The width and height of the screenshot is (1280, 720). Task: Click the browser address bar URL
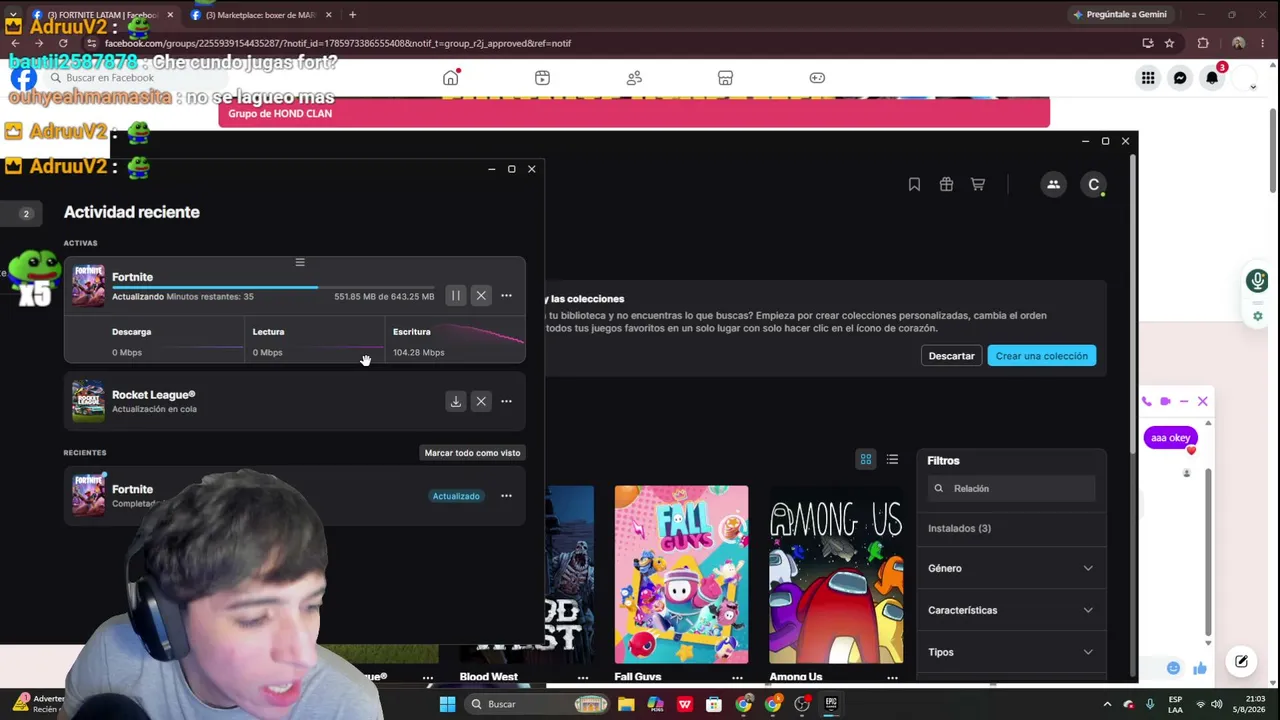point(338,43)
